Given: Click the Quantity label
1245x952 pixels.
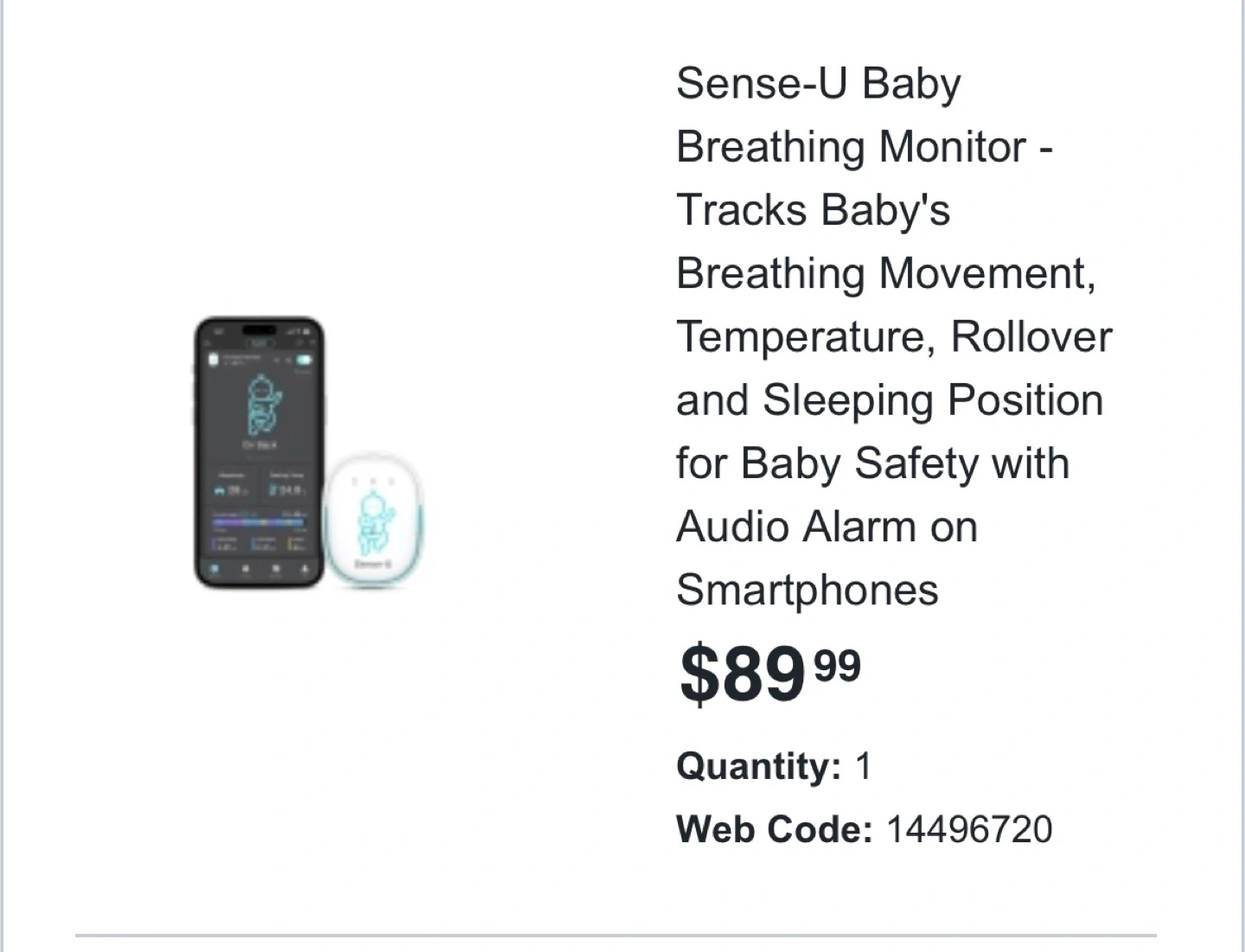Looking at the screenshot, I should click(x=758, y=766).
